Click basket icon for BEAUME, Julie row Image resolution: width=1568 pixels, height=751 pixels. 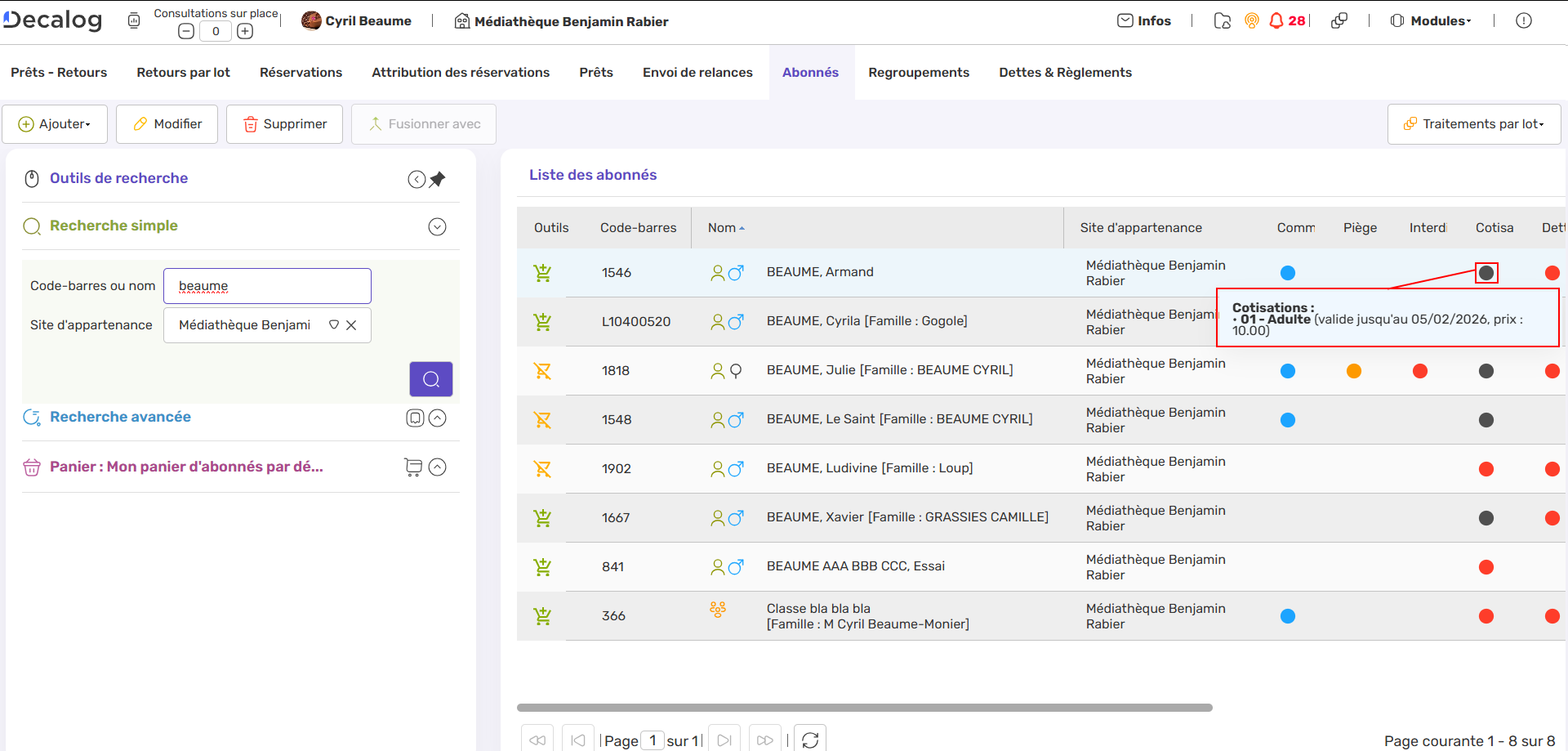(x=542, y=371)
